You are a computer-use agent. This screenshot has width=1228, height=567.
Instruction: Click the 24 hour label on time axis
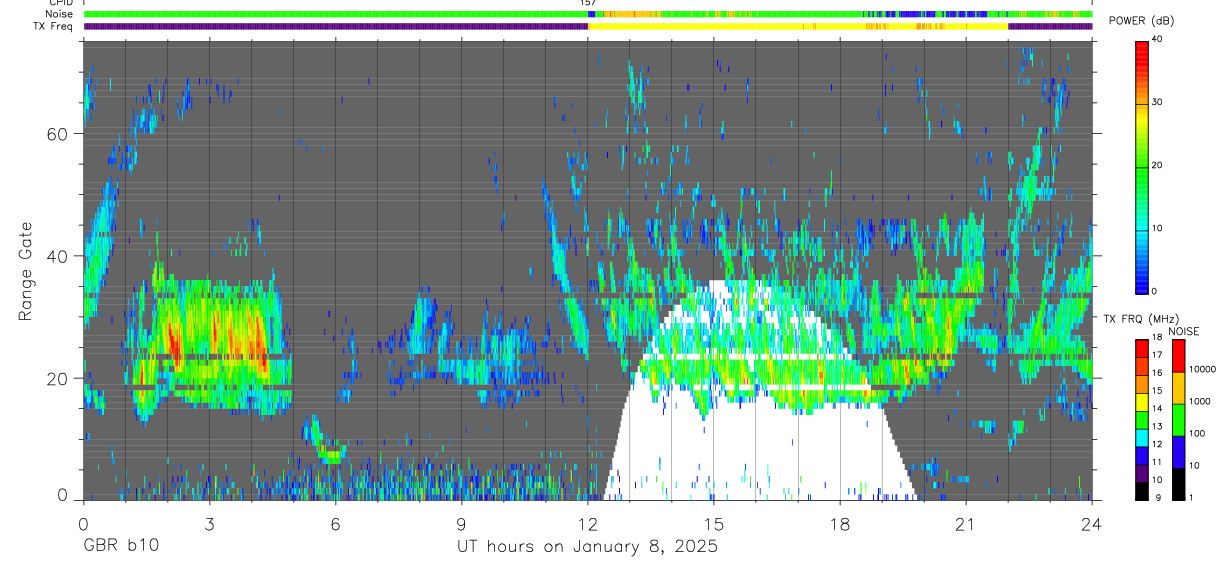(1092, 524)
